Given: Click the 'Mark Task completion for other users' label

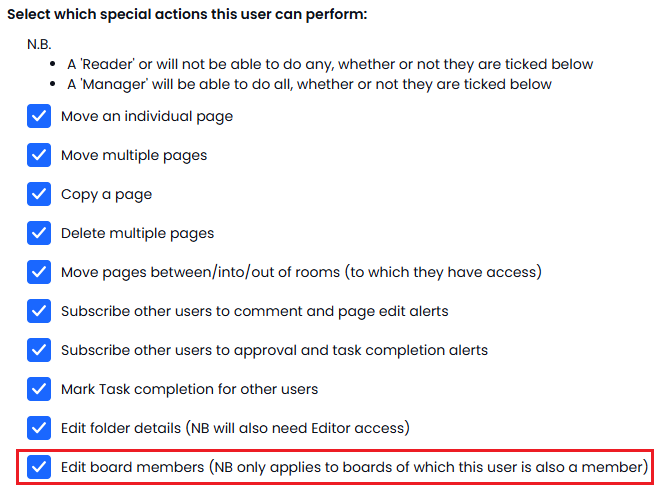Looking at the screenshot, I should [x=190, y=389].
